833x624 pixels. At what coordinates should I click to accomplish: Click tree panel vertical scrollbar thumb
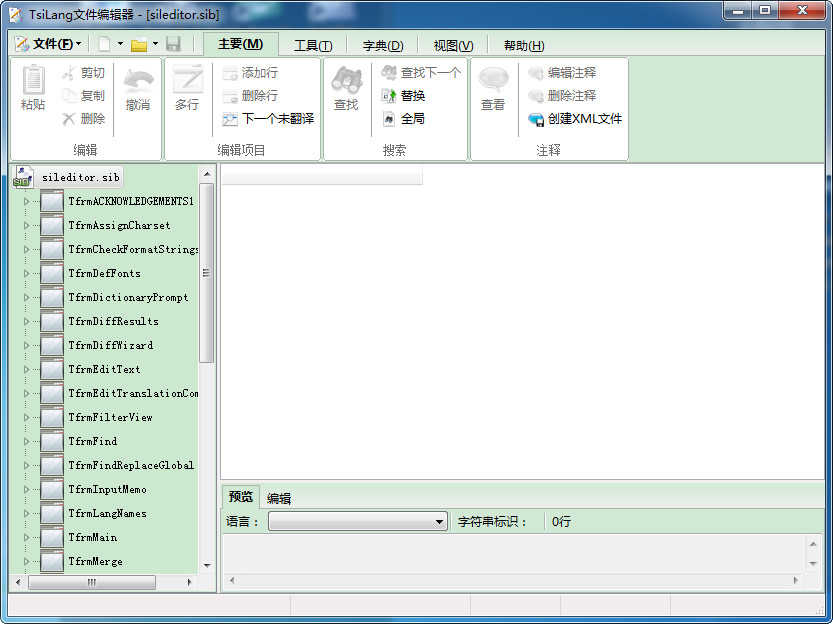[x=207, y=273]
